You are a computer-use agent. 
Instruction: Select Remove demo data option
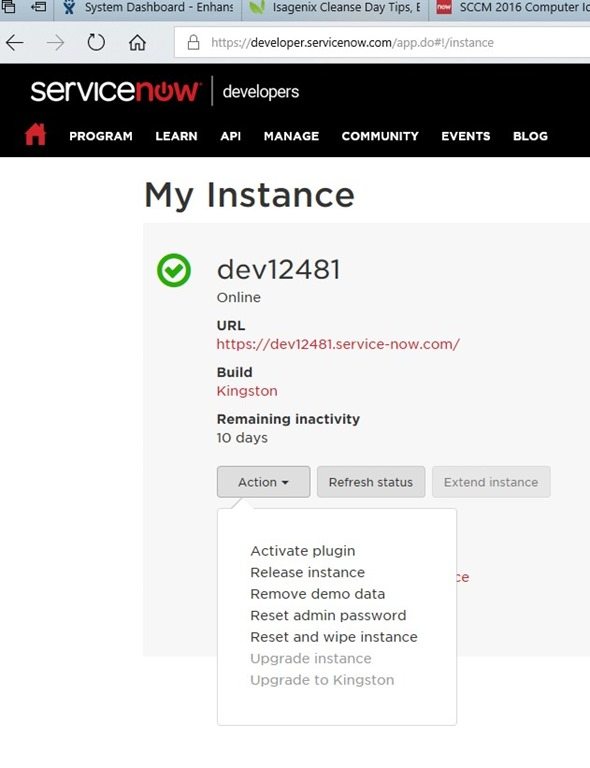(x=318, y=594)
